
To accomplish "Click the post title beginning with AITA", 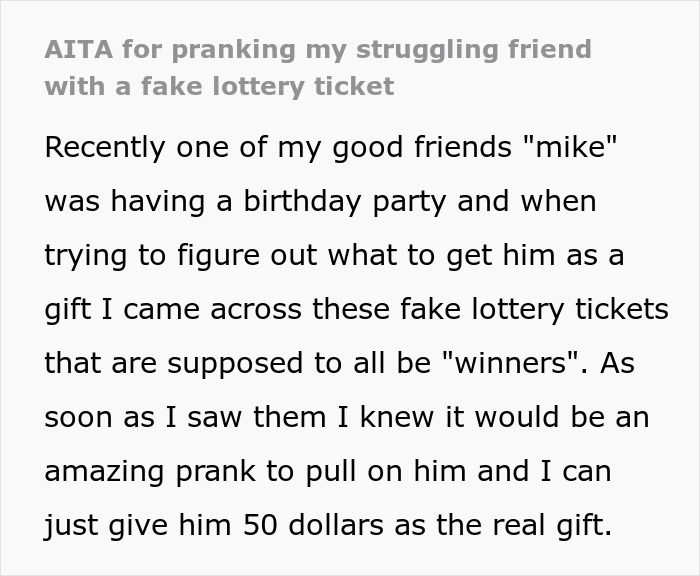I will [x=318, y=49].
